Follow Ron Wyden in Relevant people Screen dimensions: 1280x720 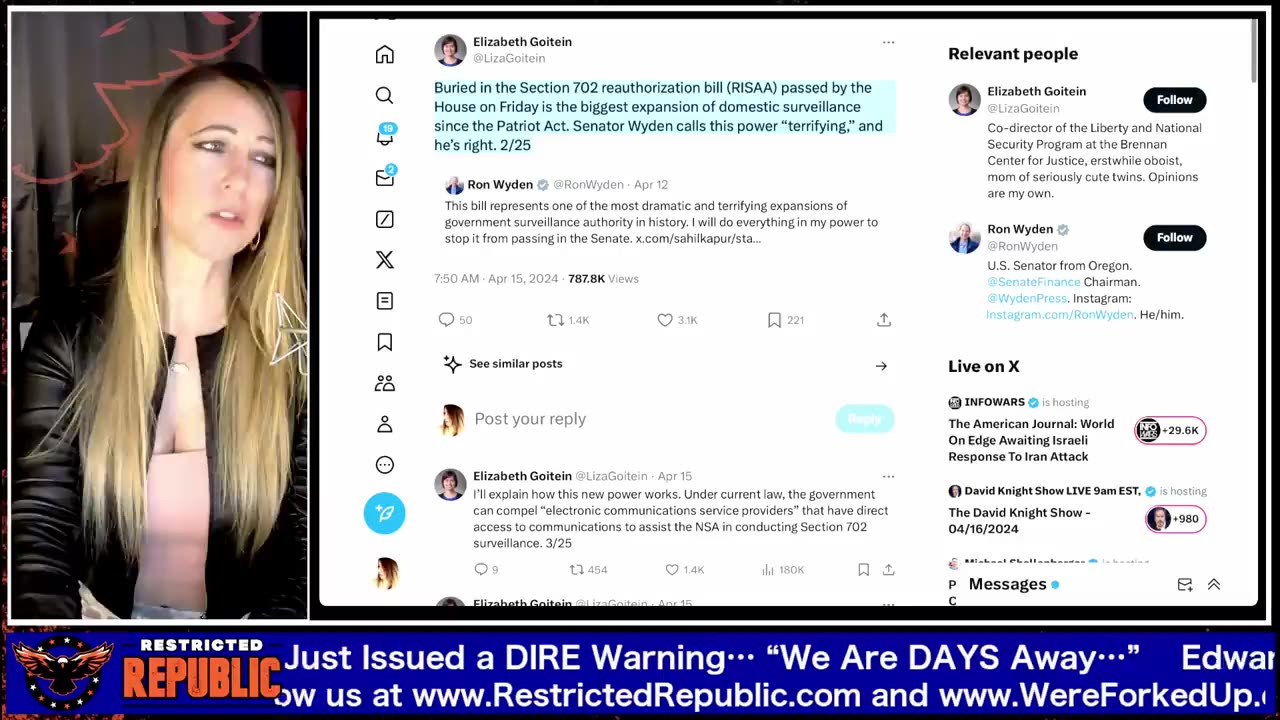(x=1175, y=237)
